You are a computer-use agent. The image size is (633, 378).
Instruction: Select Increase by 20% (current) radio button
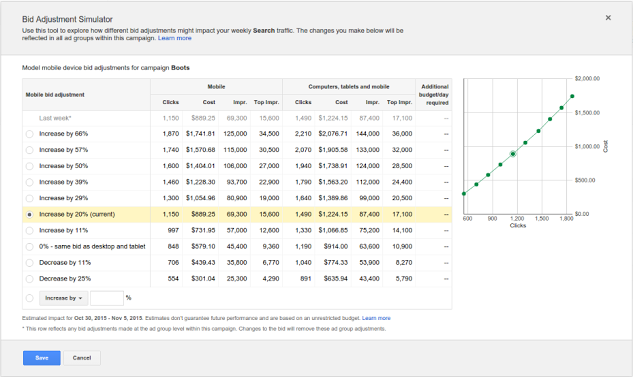(x=29, y=215)
